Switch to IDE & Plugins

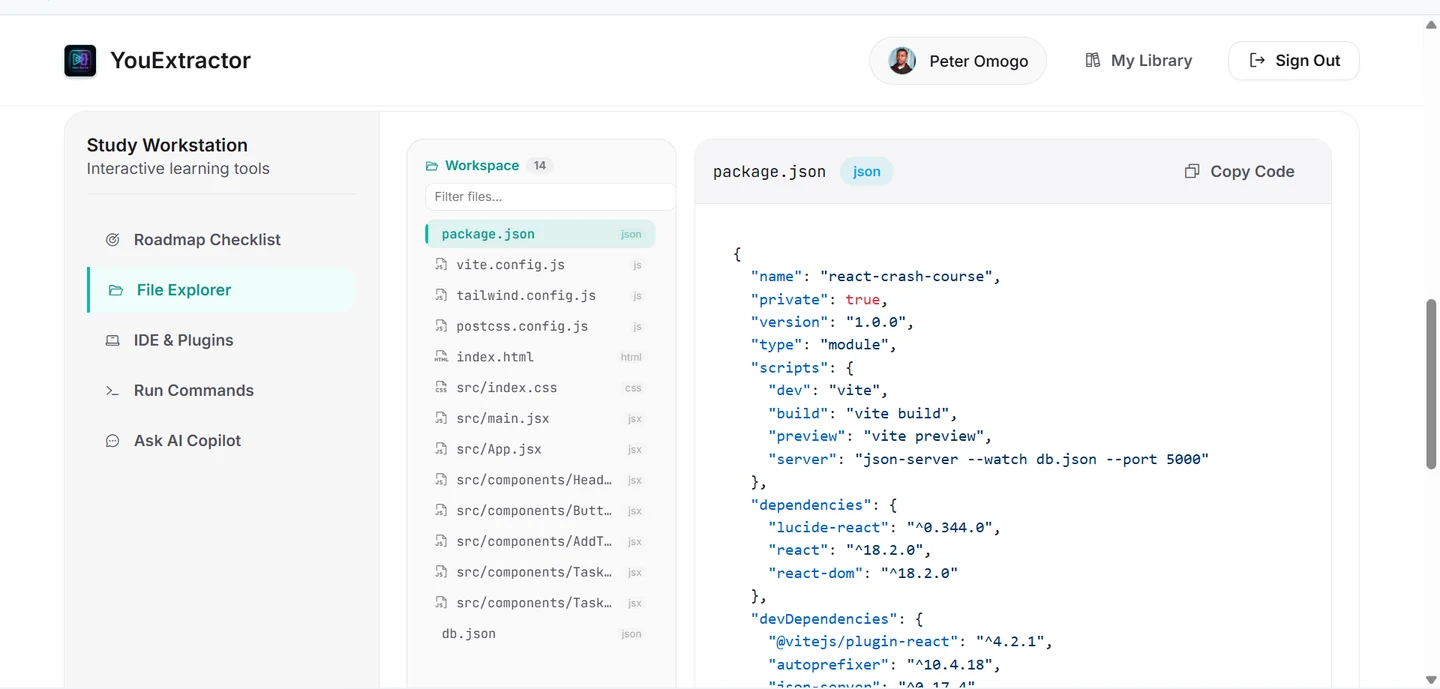coord(221,340)
